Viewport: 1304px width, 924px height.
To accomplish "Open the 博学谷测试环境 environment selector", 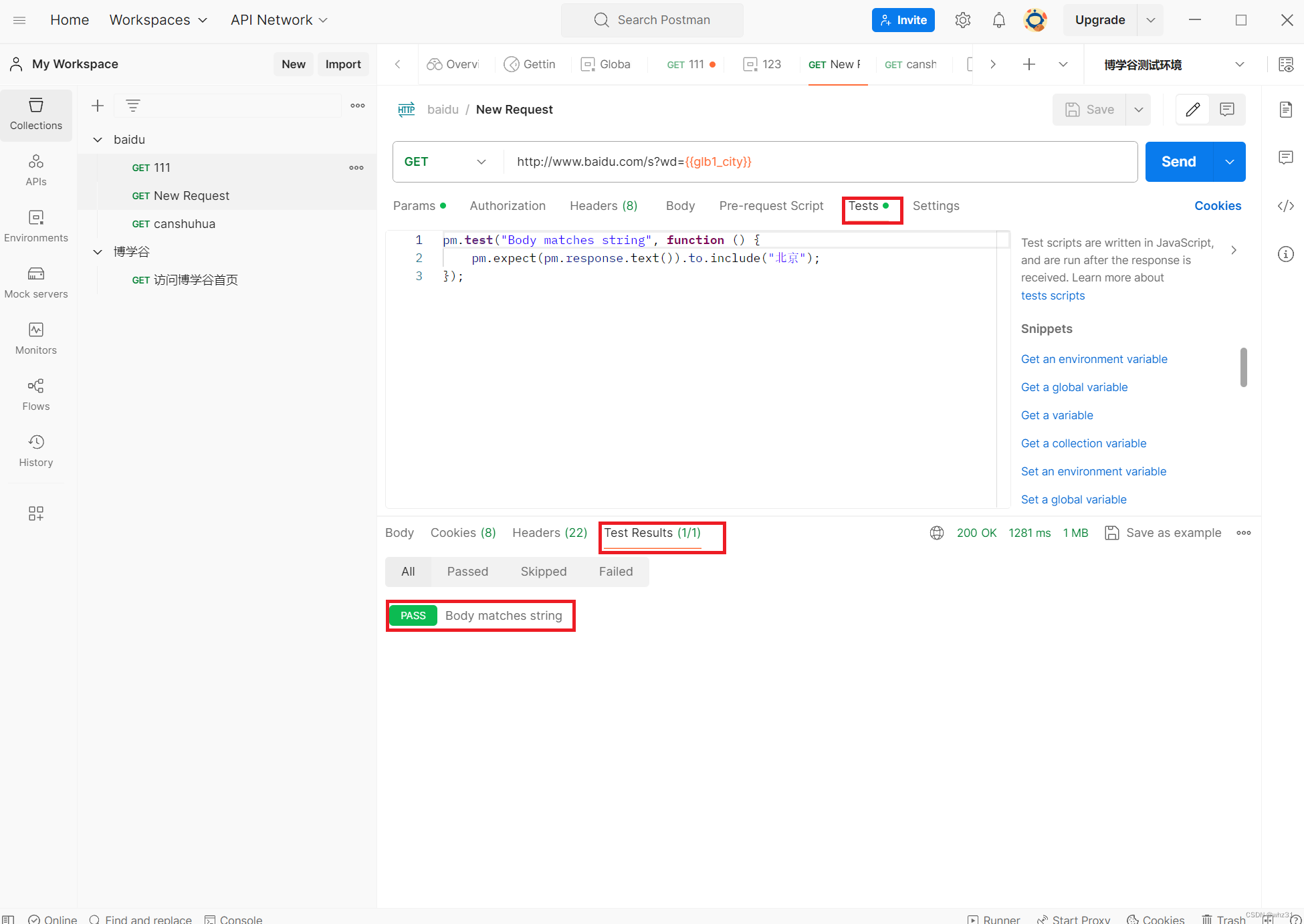I will coord(1174,64).
